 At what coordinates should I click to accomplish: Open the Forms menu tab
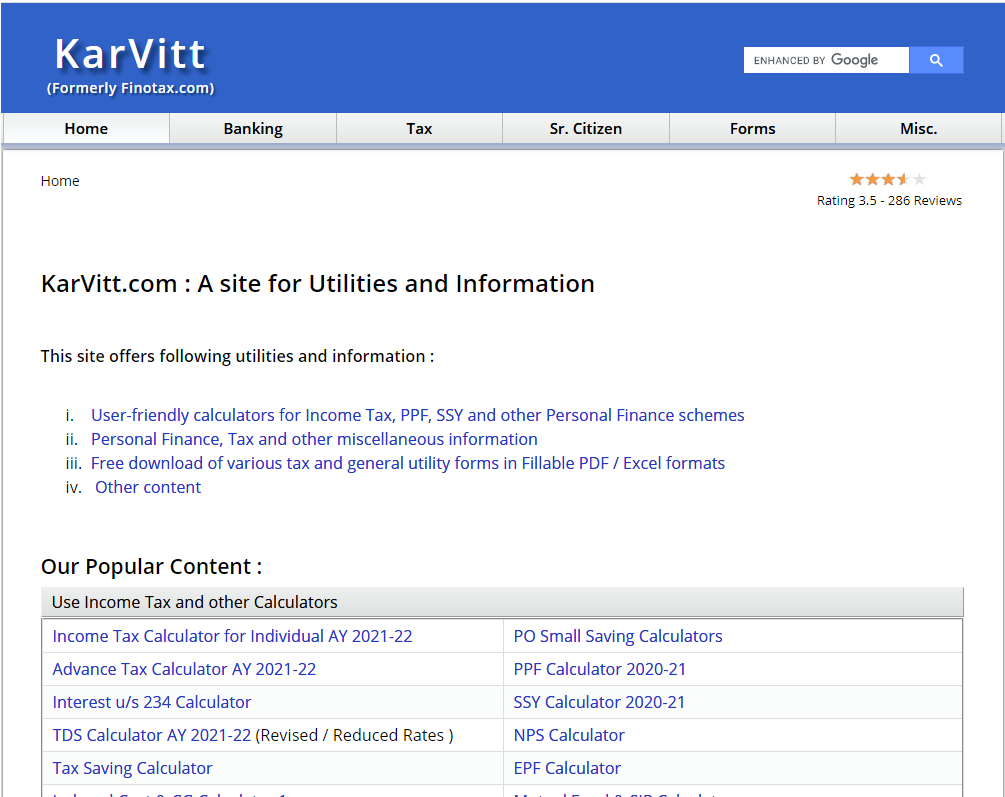752,128
